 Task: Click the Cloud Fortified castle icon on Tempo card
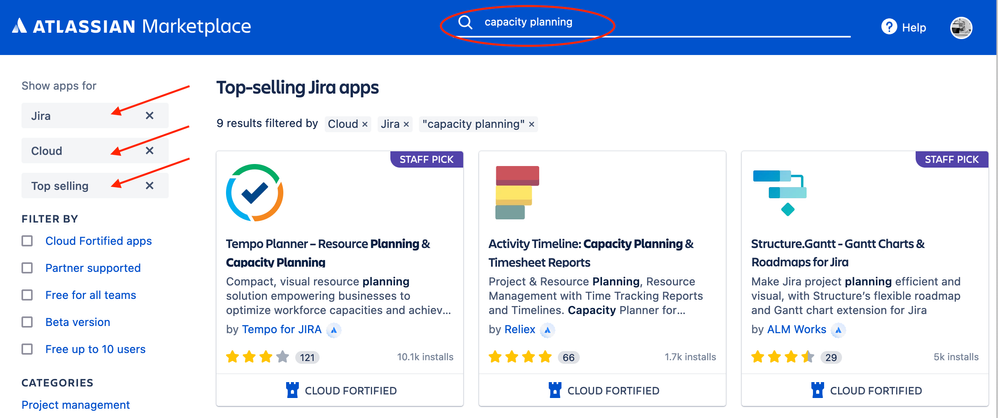coord(292,390)
